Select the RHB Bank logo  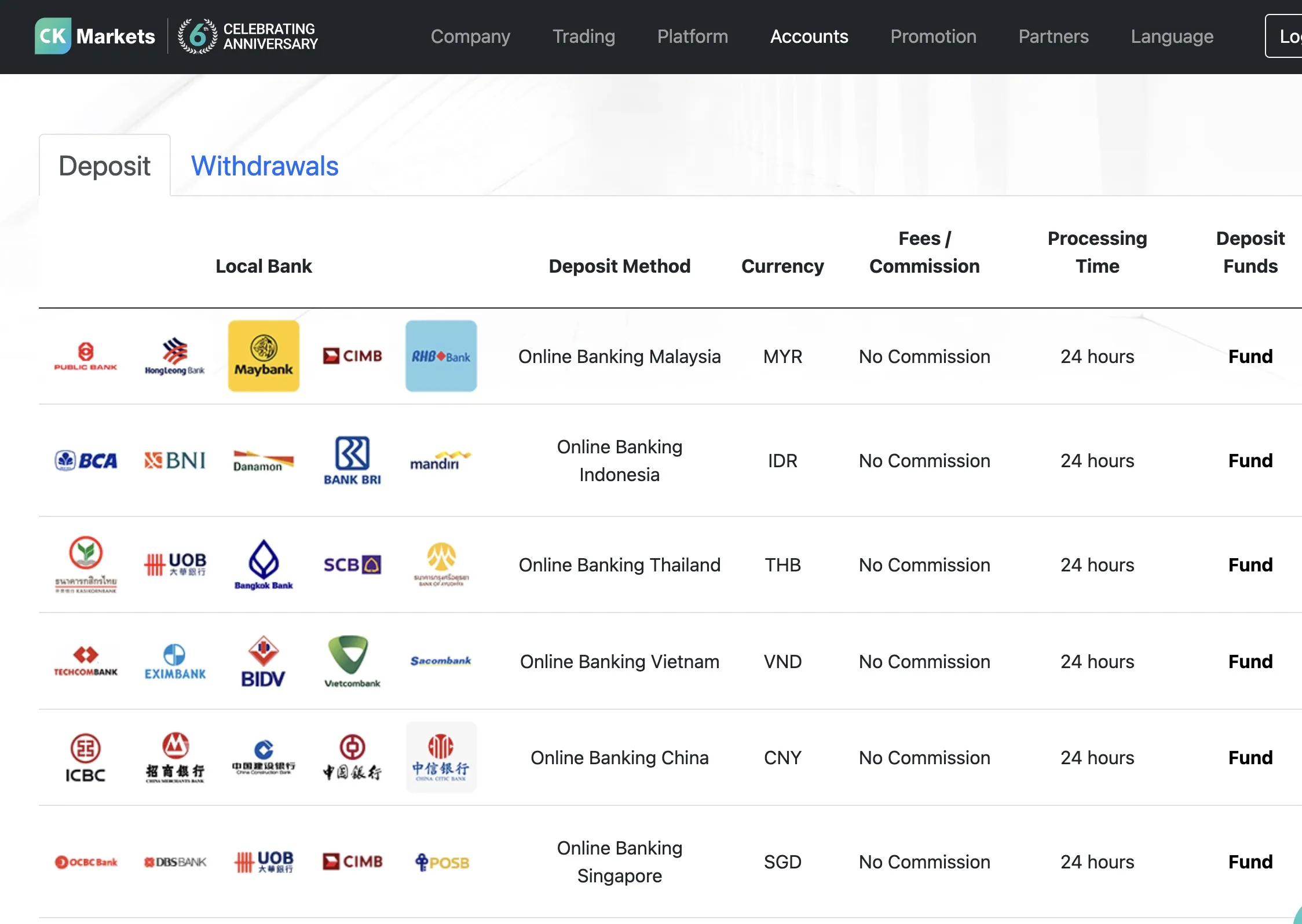point(441,356)
